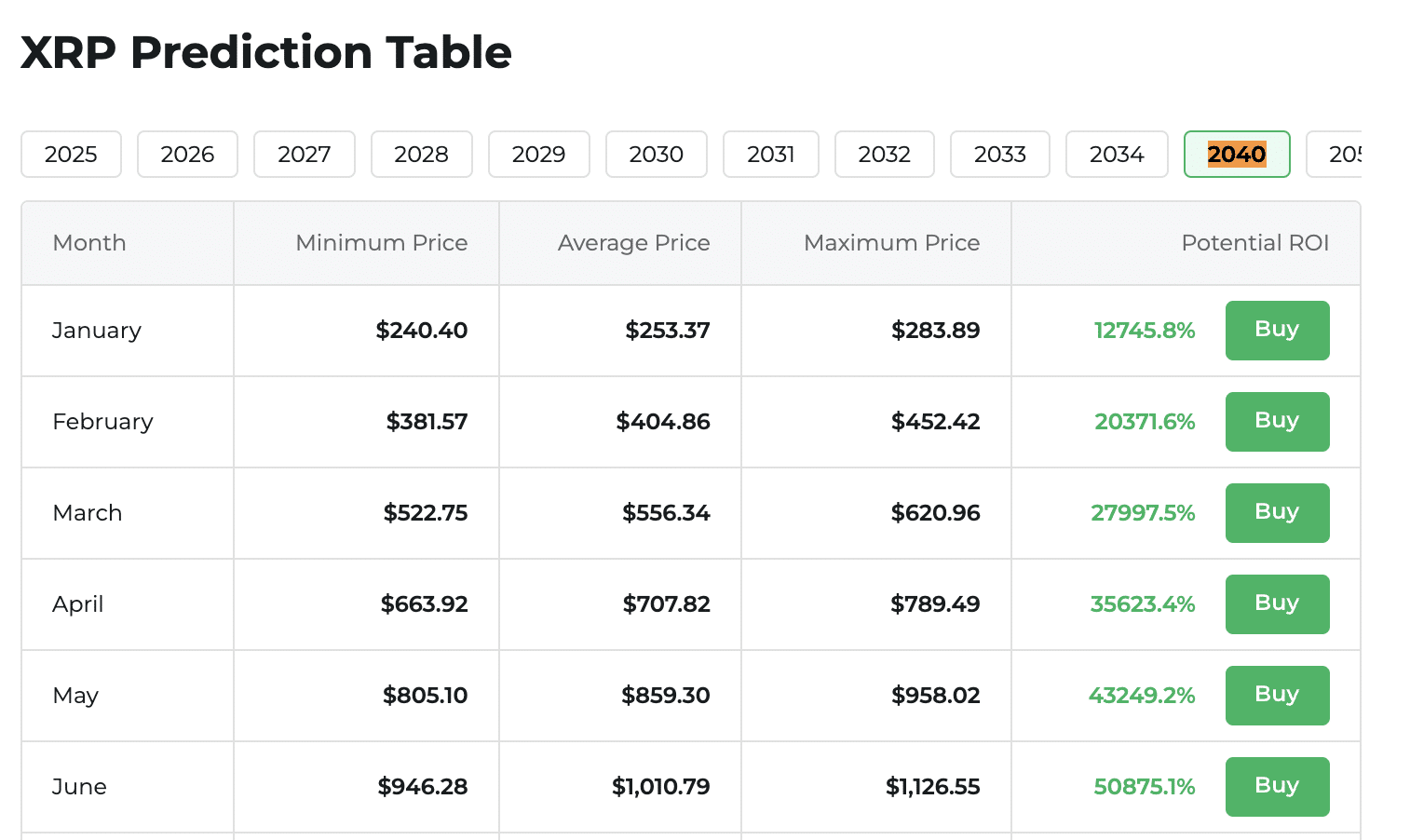Select the 2032 year tab
The width and height of the screenshot is (1410, 840).
884,154
